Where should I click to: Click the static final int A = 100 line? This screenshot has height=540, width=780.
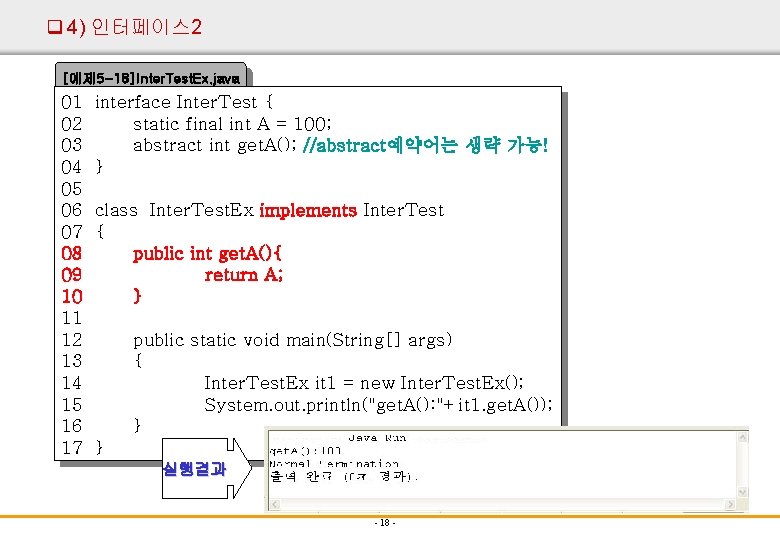[x=232, y=123]
